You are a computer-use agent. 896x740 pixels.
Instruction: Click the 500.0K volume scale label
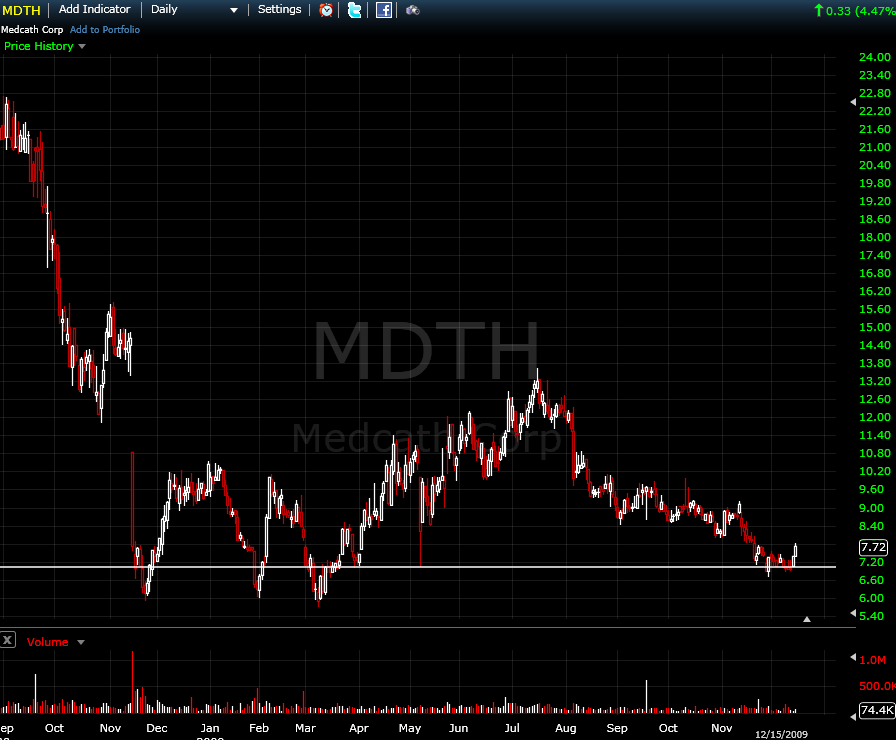coord(877,686)
